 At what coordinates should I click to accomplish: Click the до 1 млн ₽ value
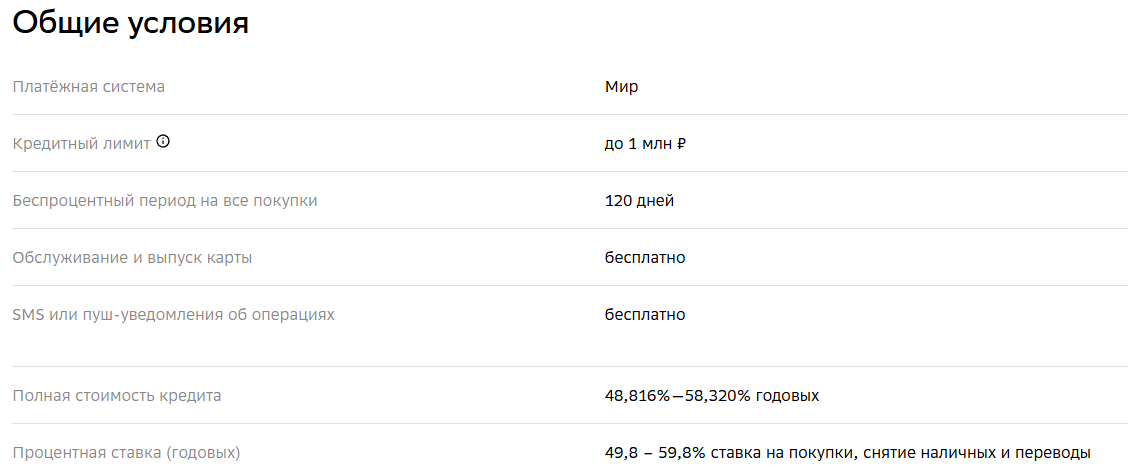point(645,144)
